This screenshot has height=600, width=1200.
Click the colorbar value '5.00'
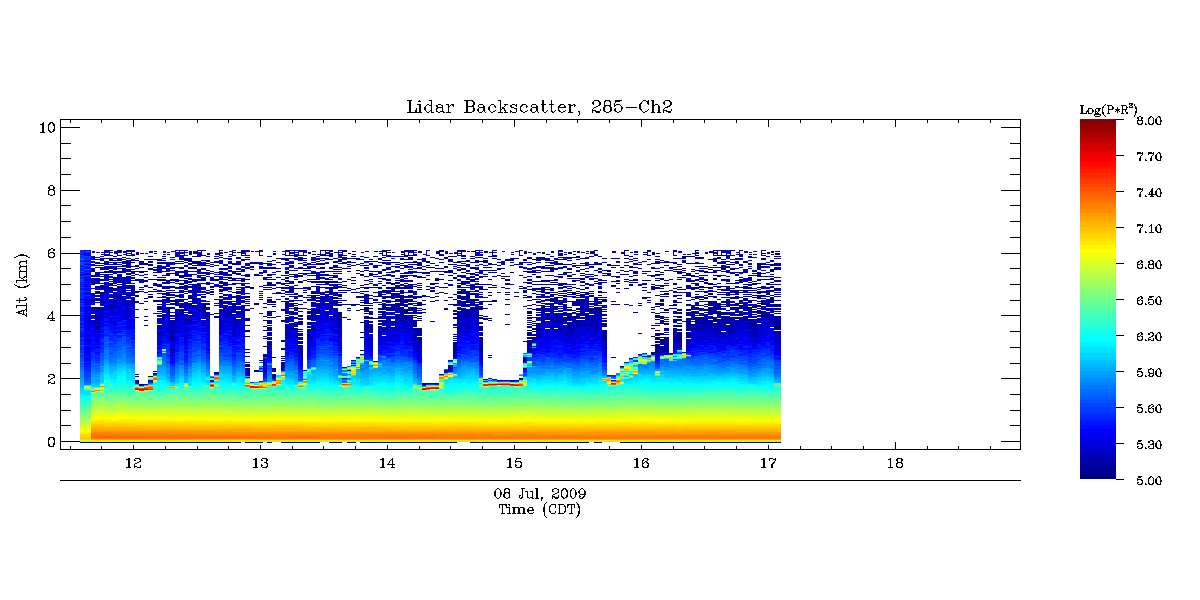click(1150, 481)
